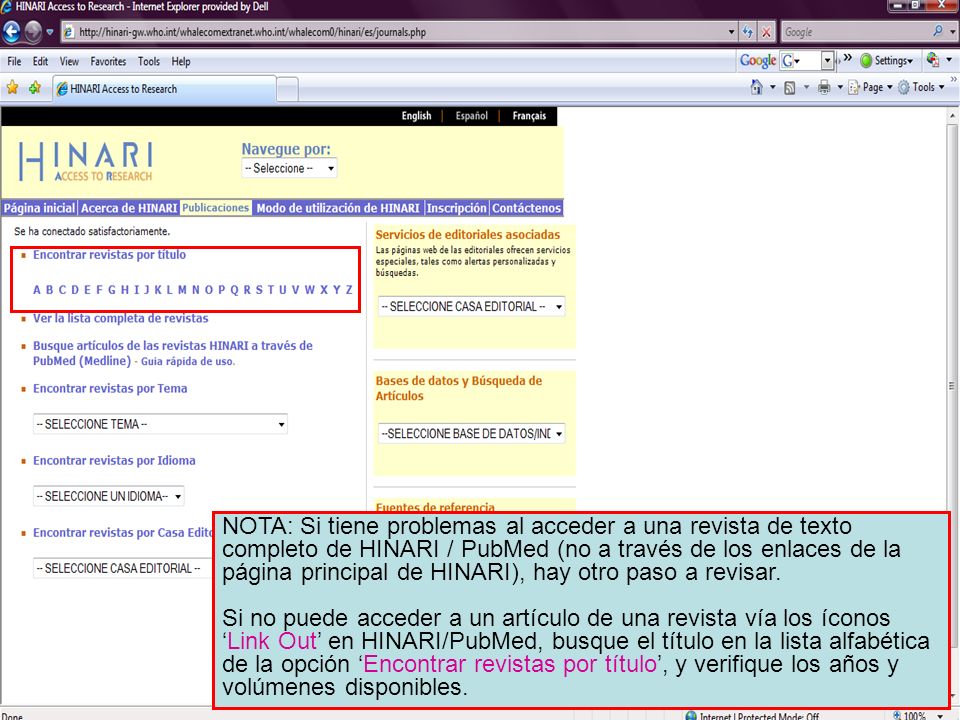Click the Refresh page icon
Image resolution: width=960 pixels, height=720 pixels.
[x=748, y=32]
